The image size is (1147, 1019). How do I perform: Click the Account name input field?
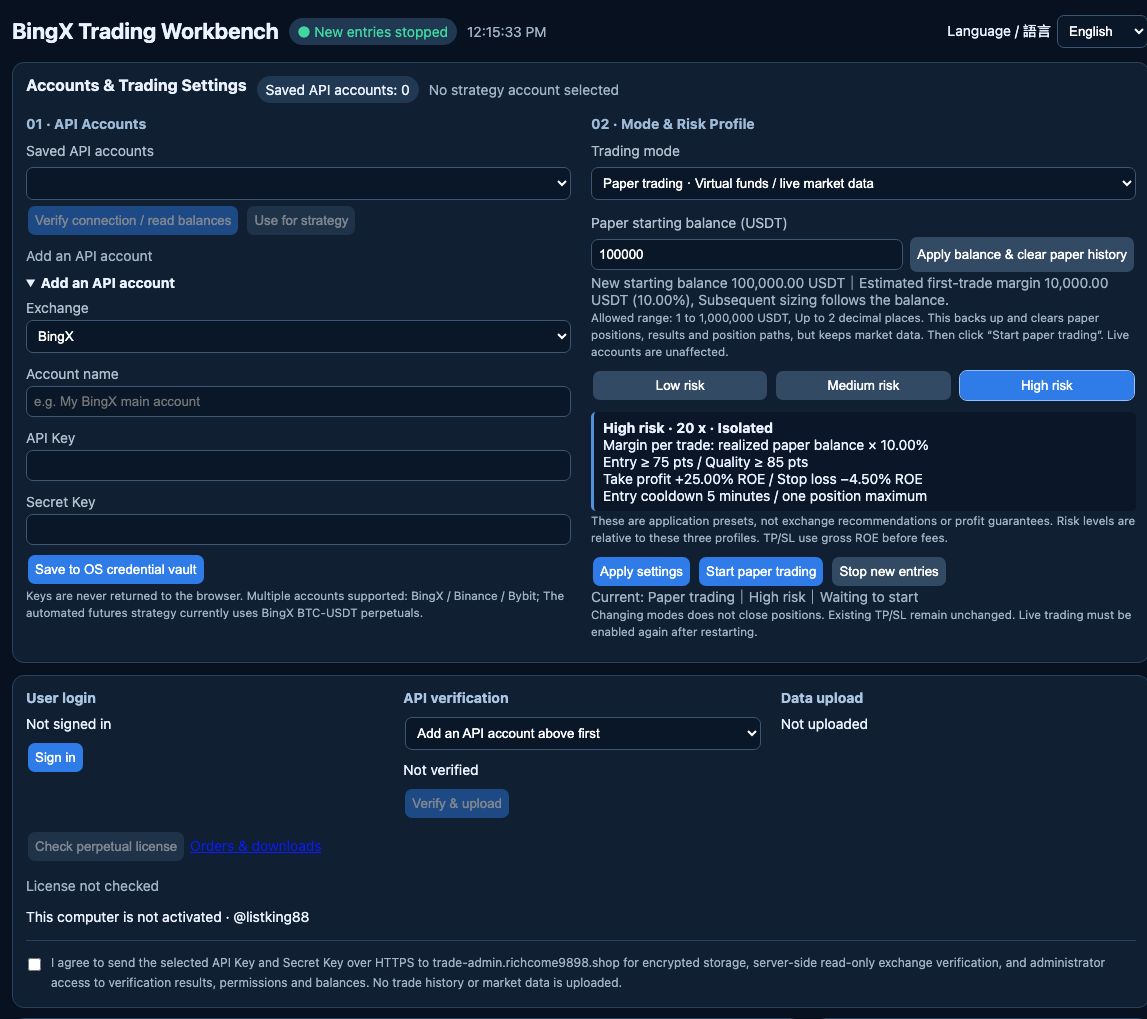[x=298, y=402]
